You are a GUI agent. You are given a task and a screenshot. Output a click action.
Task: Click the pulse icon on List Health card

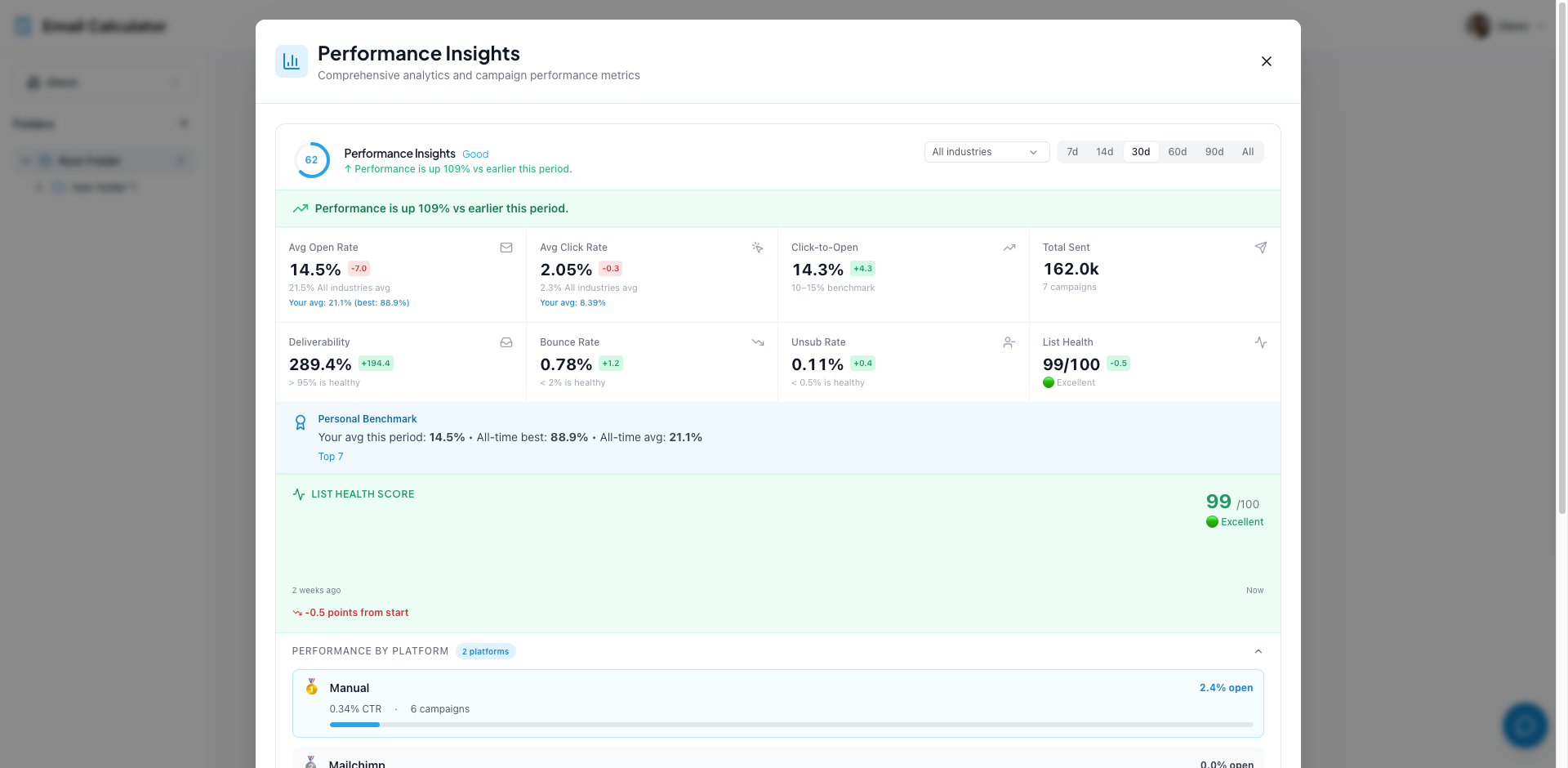click(1260, 342)
